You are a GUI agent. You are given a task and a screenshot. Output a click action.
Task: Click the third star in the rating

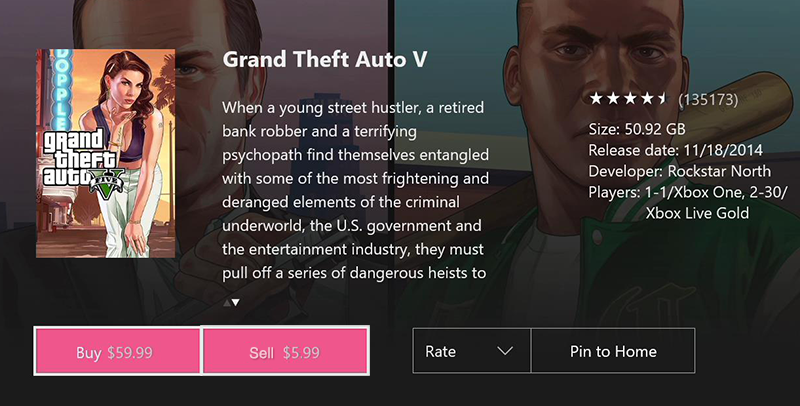(x=628, y=99)
